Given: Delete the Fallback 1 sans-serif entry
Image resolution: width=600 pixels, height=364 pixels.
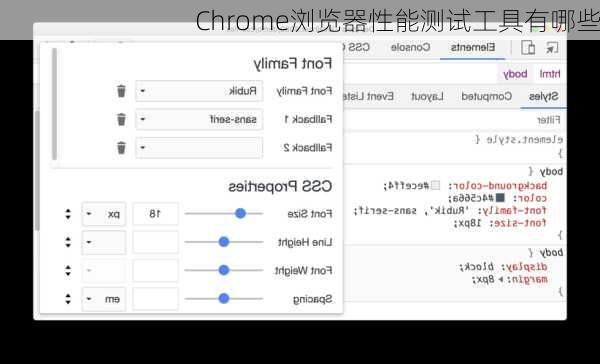Looking at the screenshot, I should click(x=121, y=119).
